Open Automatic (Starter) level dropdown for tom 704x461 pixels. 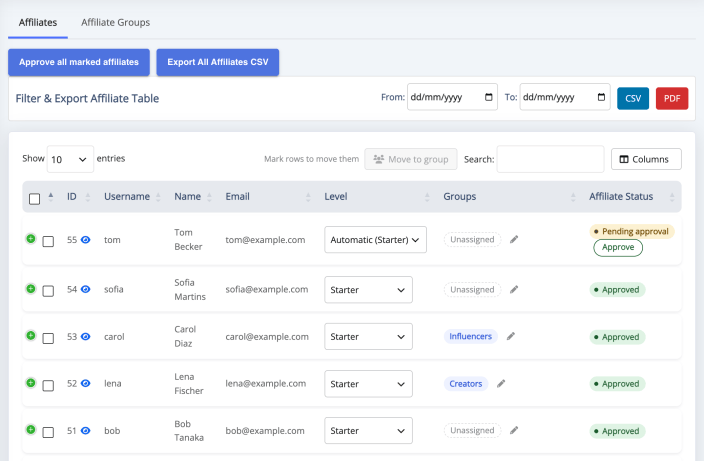(x=375, y=240)
